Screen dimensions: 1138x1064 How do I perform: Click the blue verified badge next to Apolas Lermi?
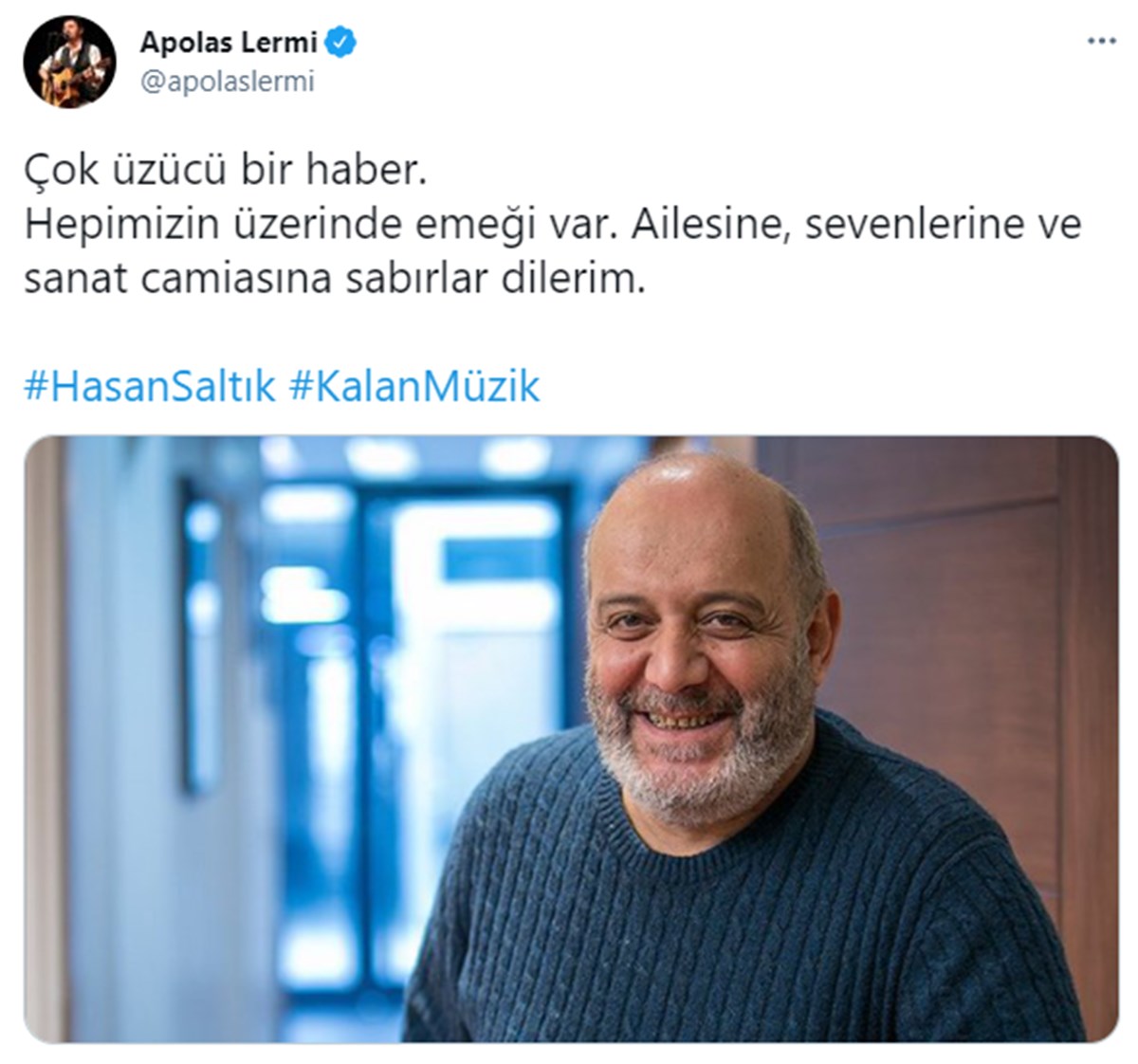pyautogui.click(x=341, y=43)
